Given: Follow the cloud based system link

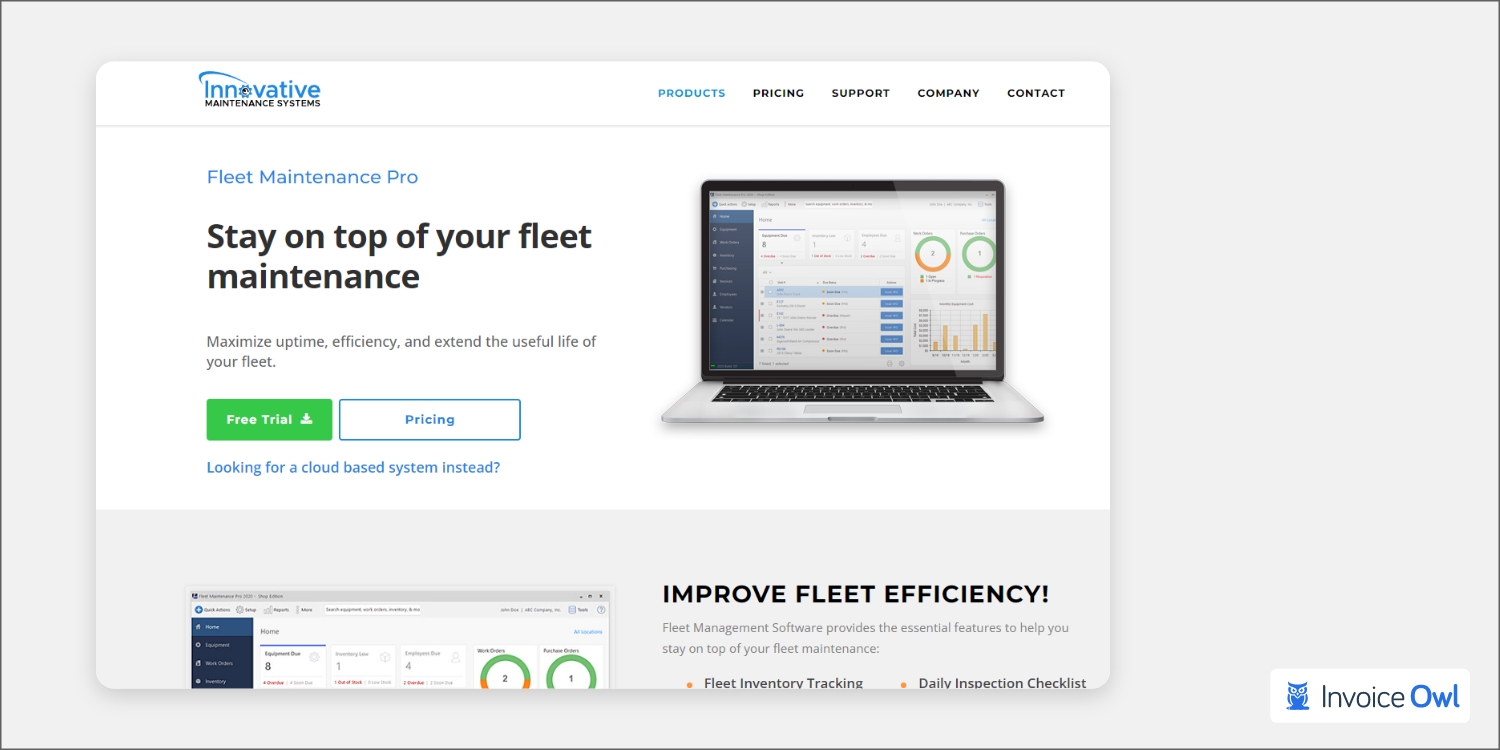Looking at the screenshot, I should point(353,467).
